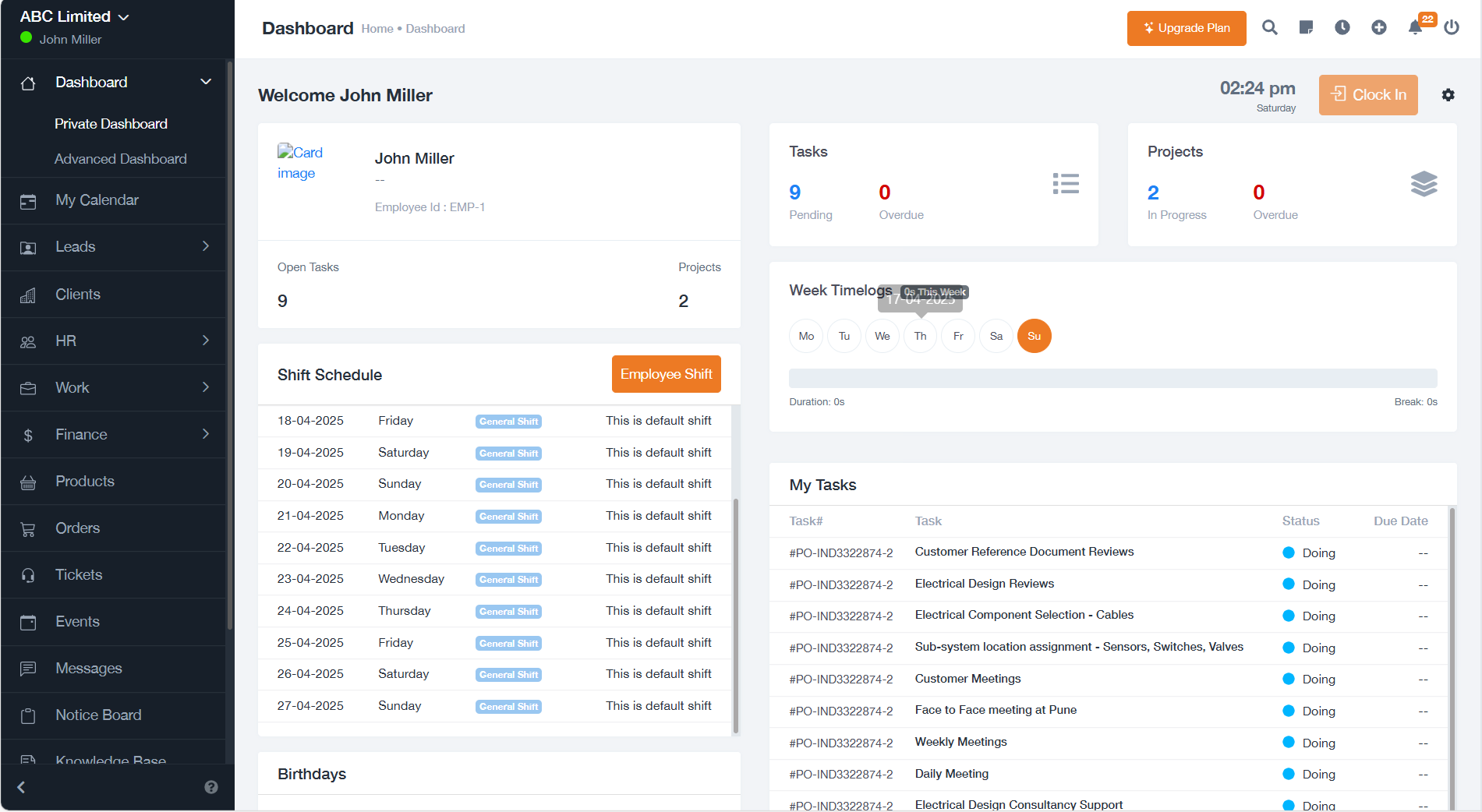The width and height of the screenshot is (1482, 812).
Task: Open the sticky notes icon
Action: tap(1306, 28)
